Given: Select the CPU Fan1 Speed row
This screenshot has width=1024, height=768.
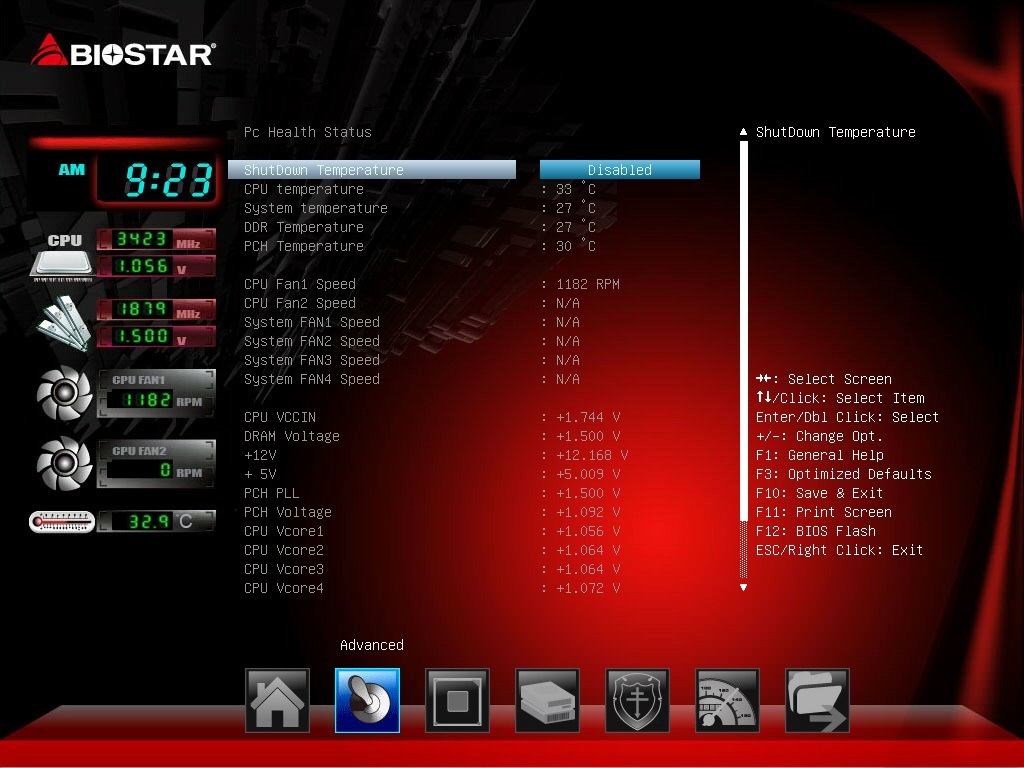Looking at the screenshot, I should (300, 284).
